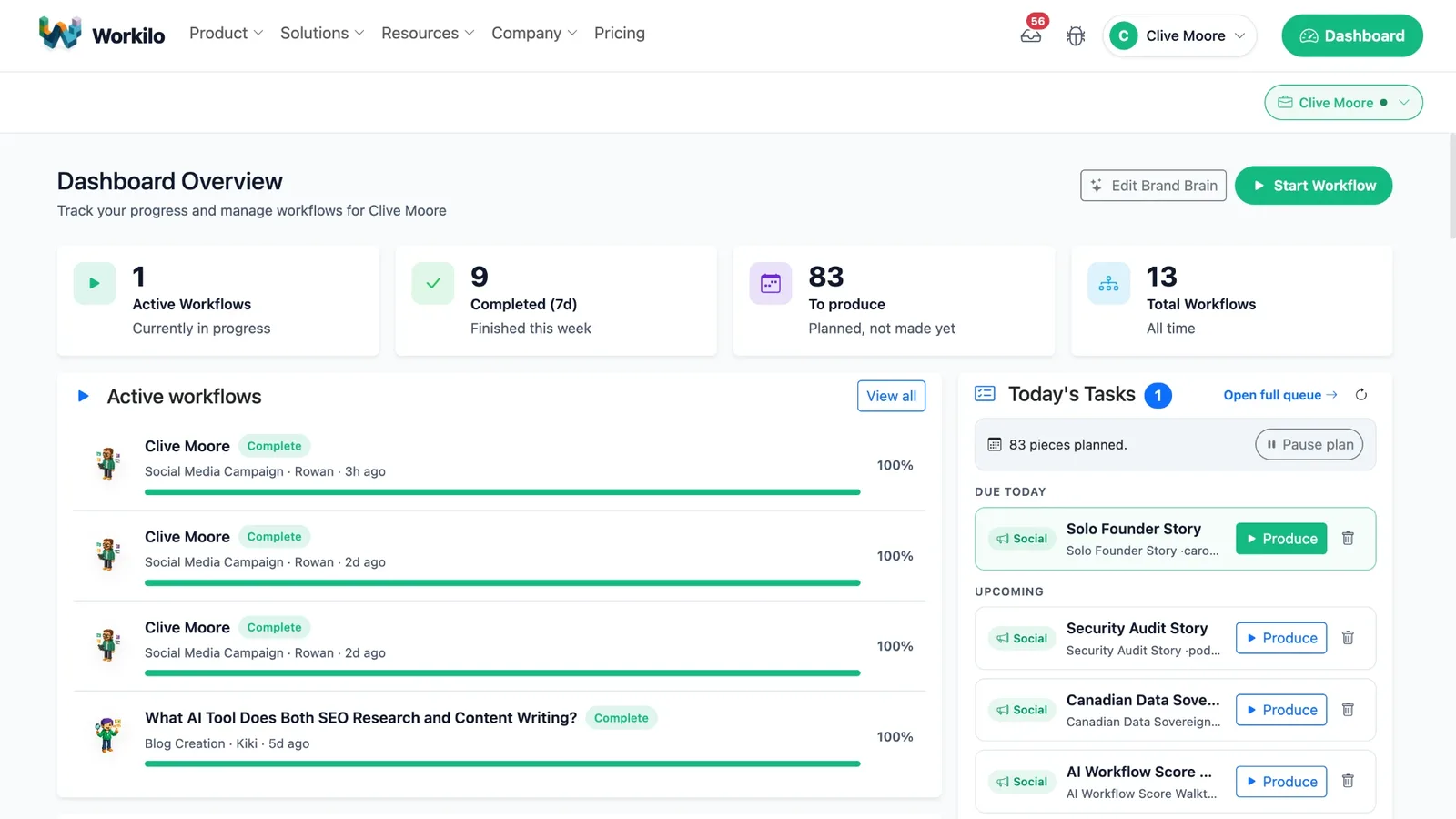Produce the Canadian Data Sove... piece
The image size is (1456, 819).
coord(1281,710)
